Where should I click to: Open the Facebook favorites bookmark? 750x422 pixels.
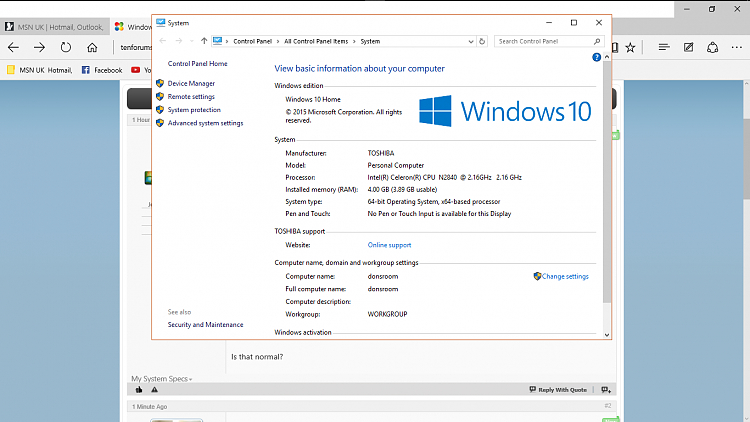click(x=102, y=70)
